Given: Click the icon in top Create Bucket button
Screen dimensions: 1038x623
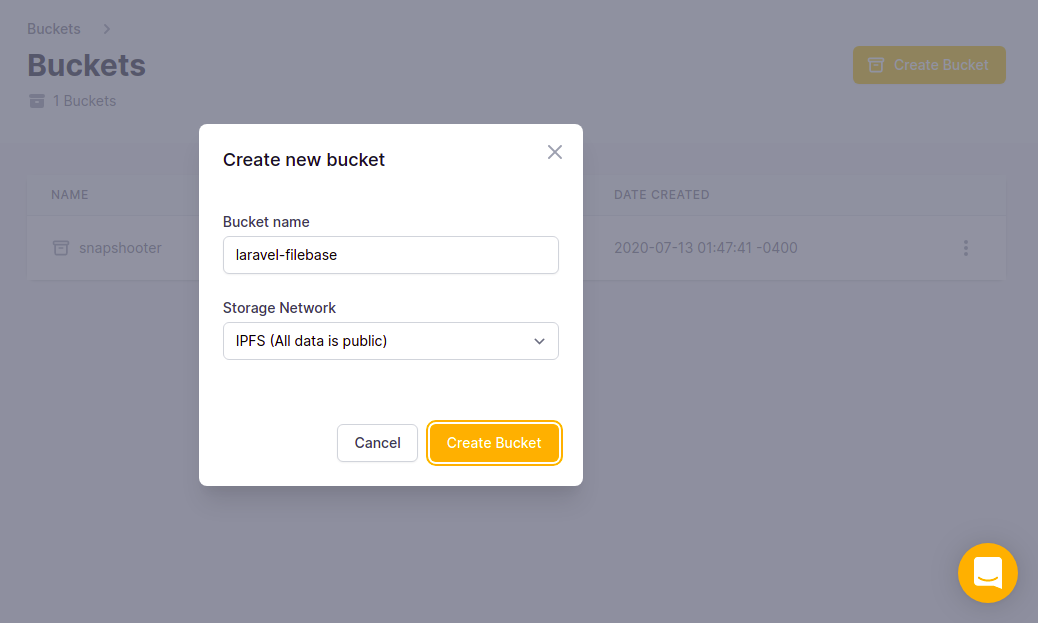Looking at the screenshot, I should pyautogui.click(x=876, y=65).
